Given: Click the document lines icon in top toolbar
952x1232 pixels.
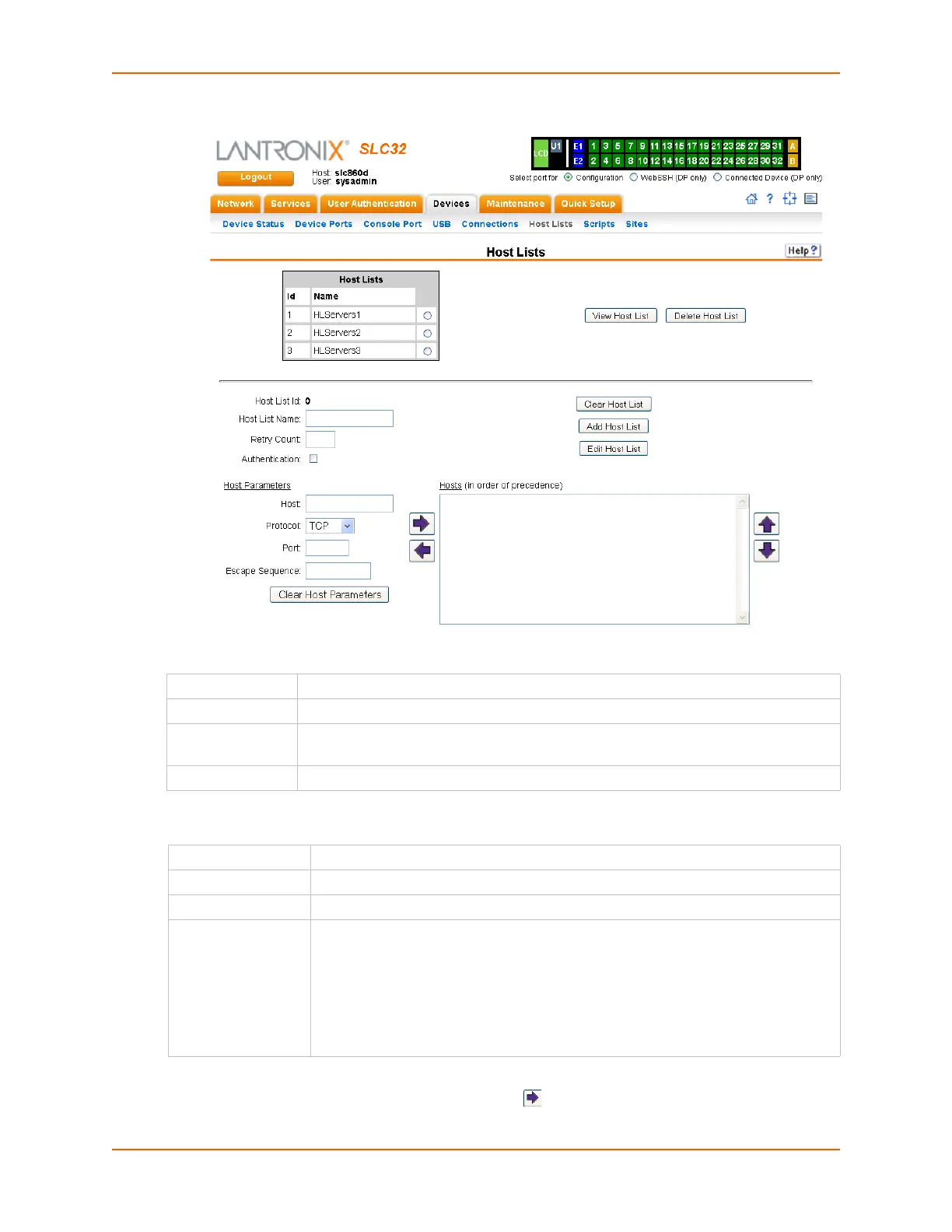Looking at the screenshot, I should [x=810, y=199].
